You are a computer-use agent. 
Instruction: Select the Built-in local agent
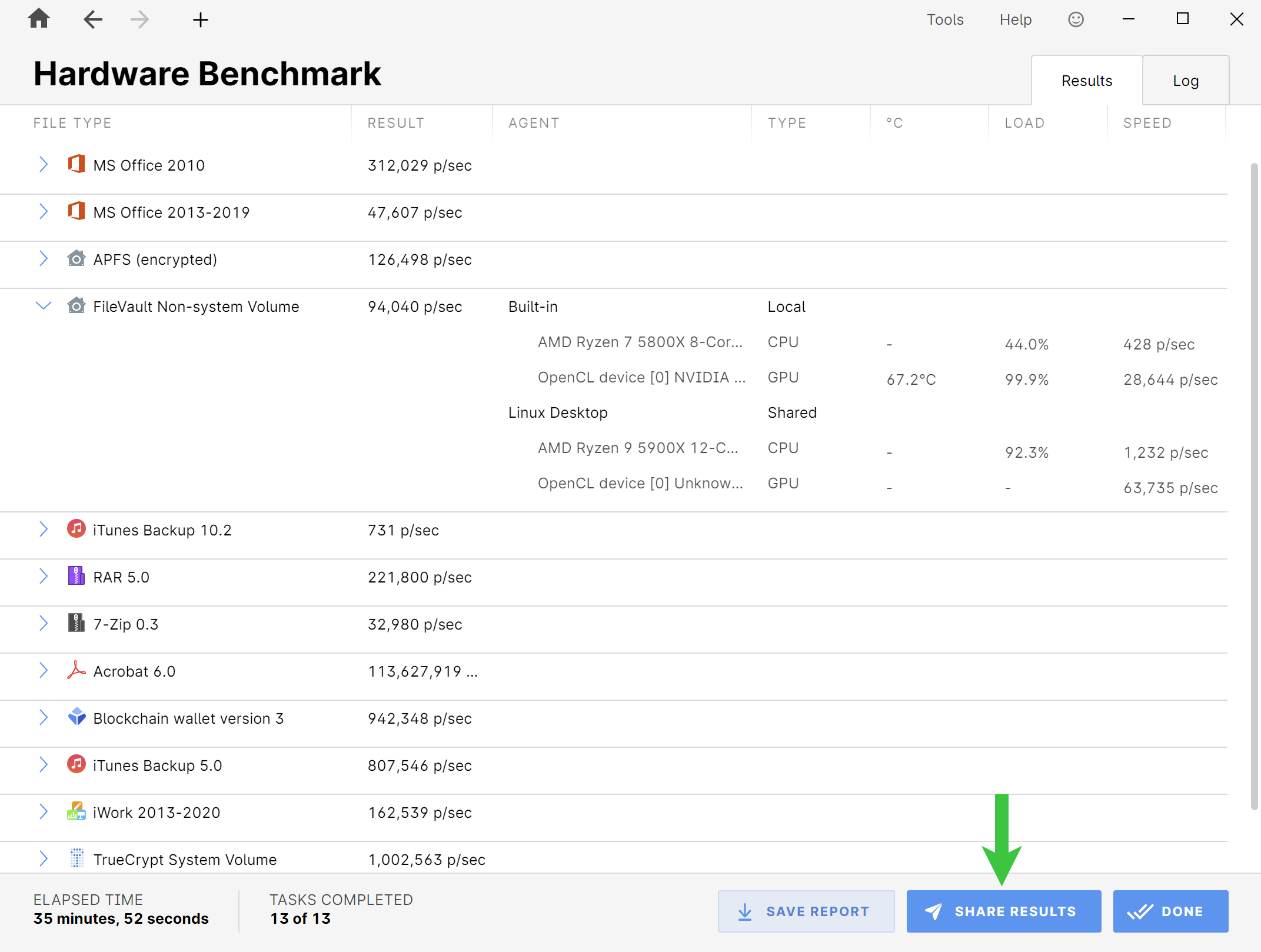533,307
